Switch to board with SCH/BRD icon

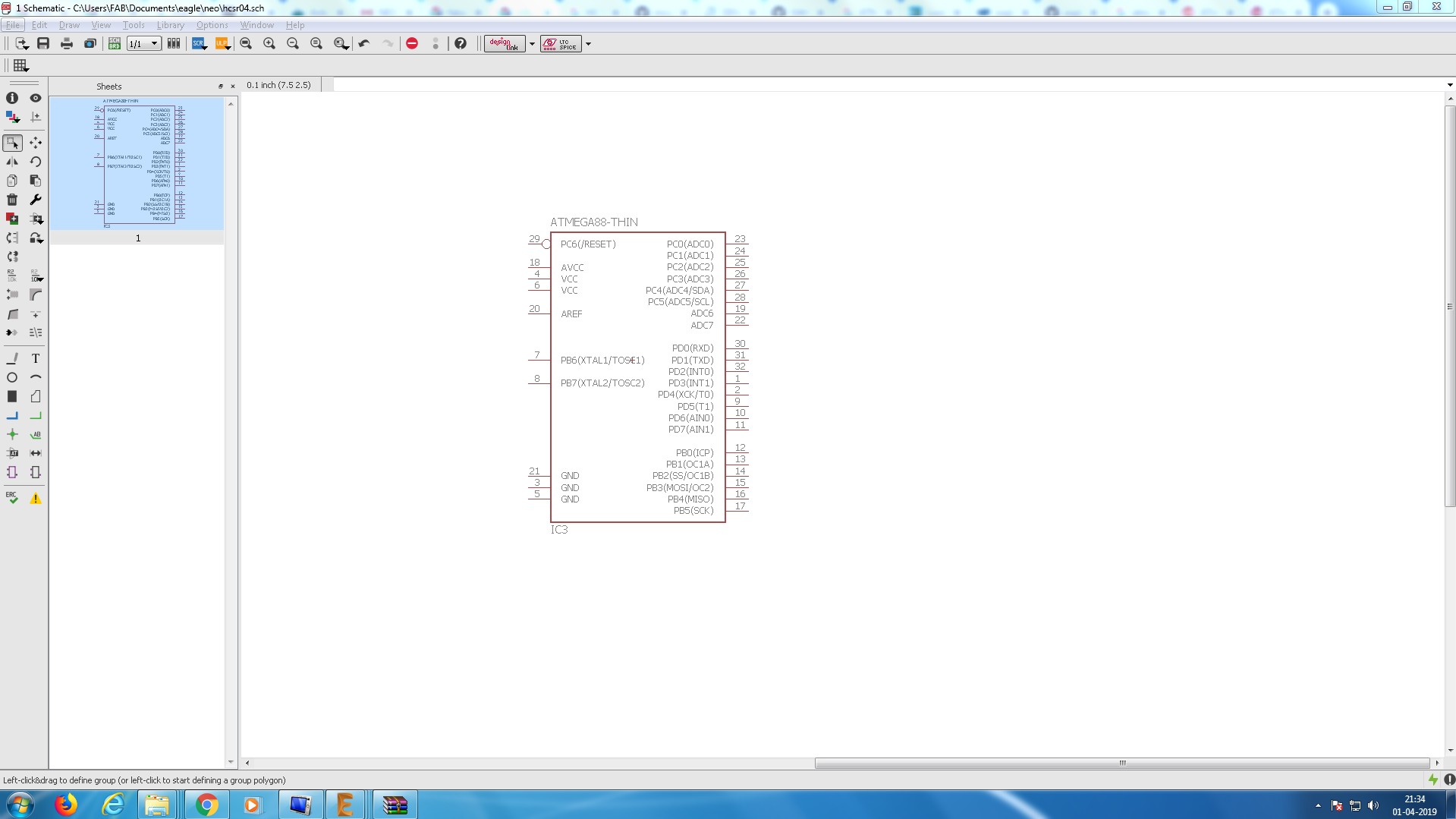[115, 43]
